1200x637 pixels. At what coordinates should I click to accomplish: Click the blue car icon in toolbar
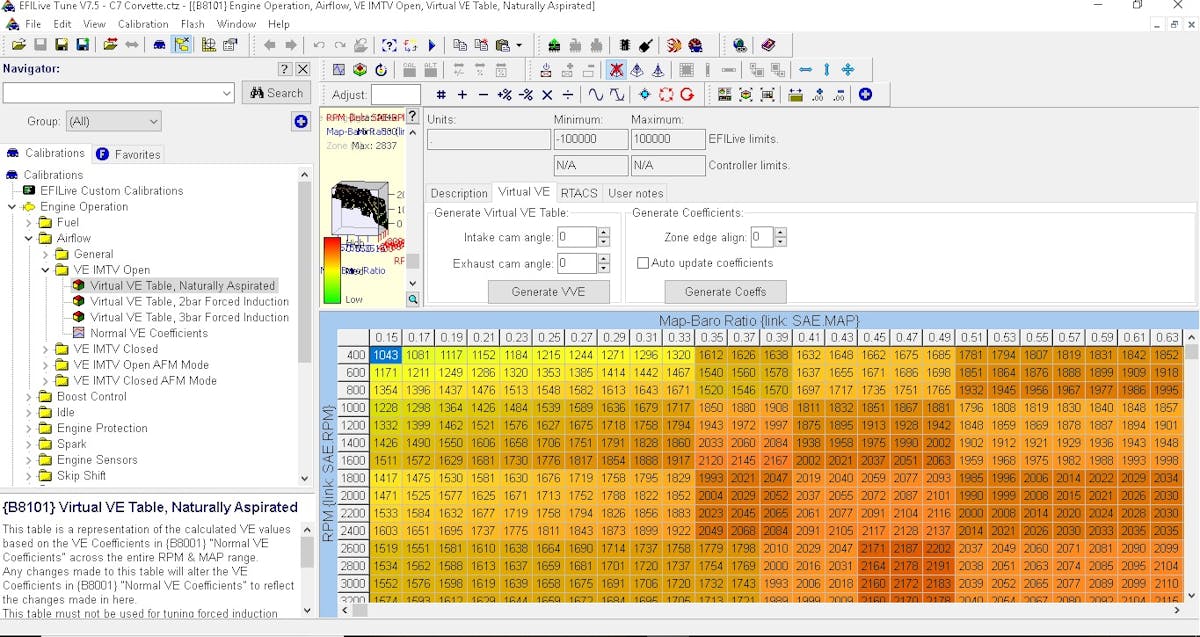click(159, 45)
